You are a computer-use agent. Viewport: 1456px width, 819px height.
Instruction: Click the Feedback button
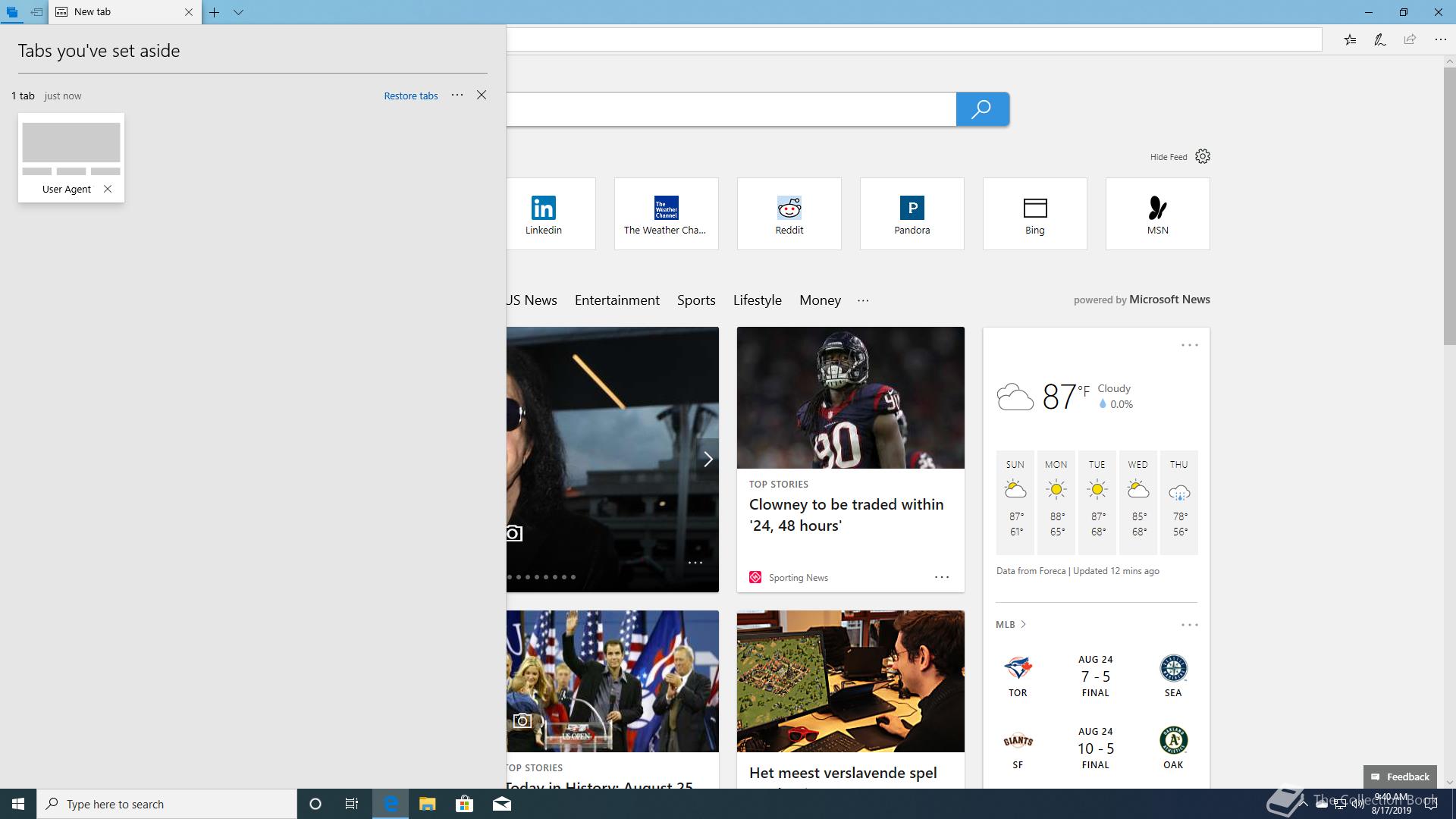pyautogui.click(x=1400, y=777)
